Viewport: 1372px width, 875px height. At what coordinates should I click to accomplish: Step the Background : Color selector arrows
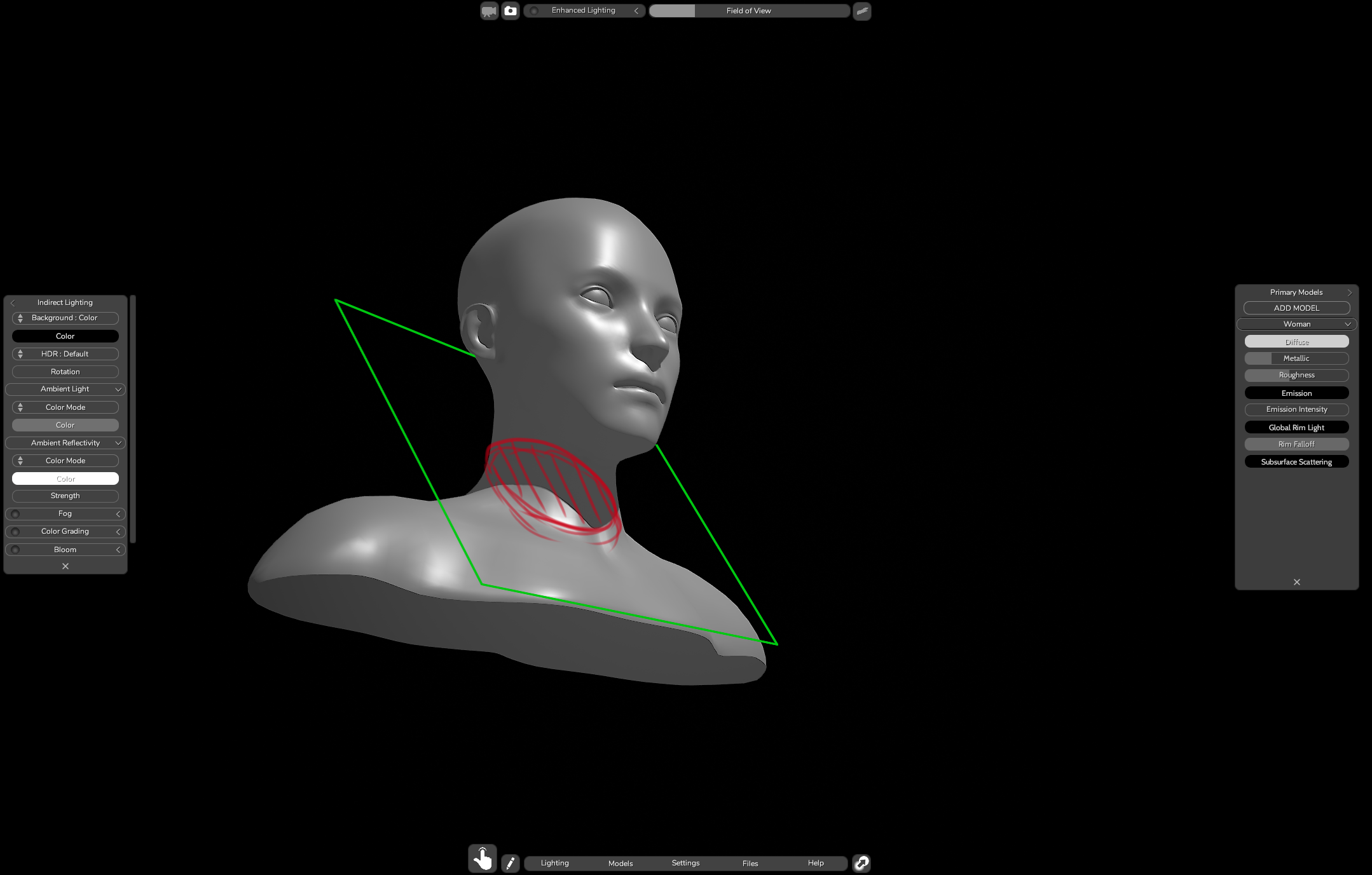20,318
